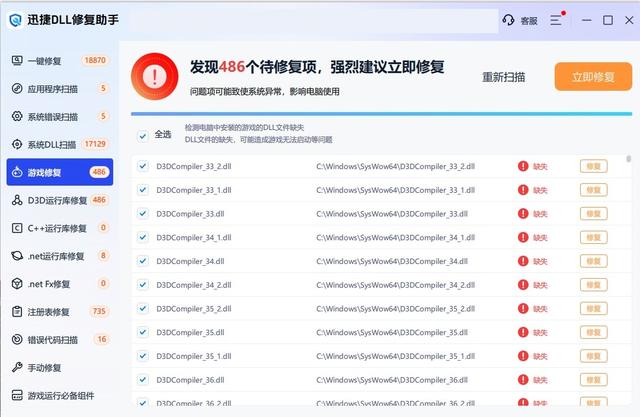Open 错误代码扫描 section
The width and height of the screenshot is (640, 417).
pyautogui.click(x=60, y=339)
